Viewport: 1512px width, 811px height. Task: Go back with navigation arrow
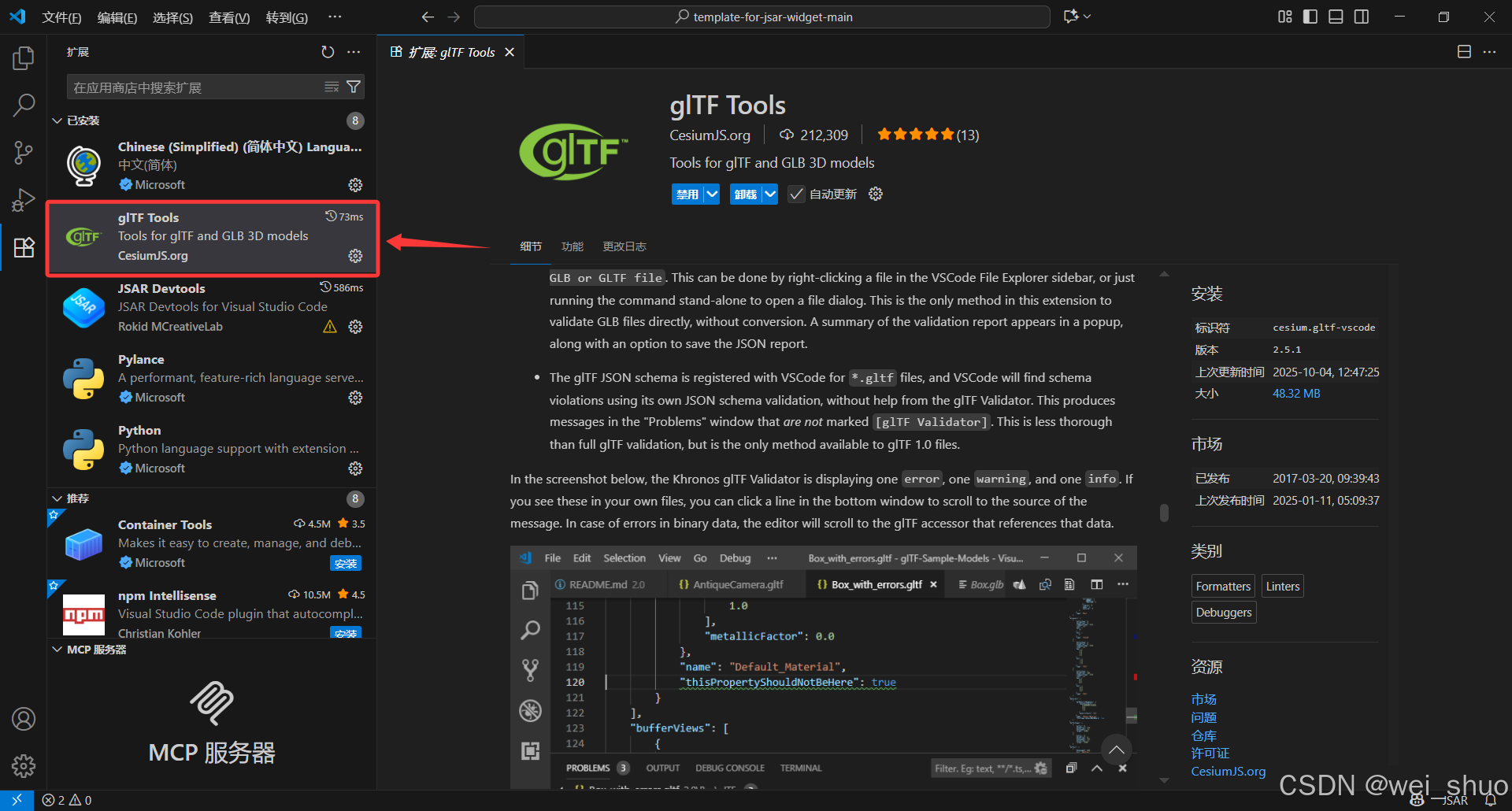point(428,17)
